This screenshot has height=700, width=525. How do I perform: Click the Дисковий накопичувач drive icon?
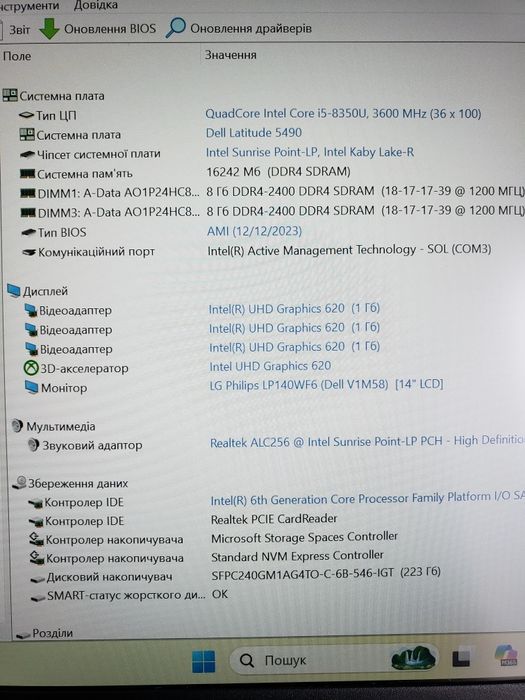(38, 579)
